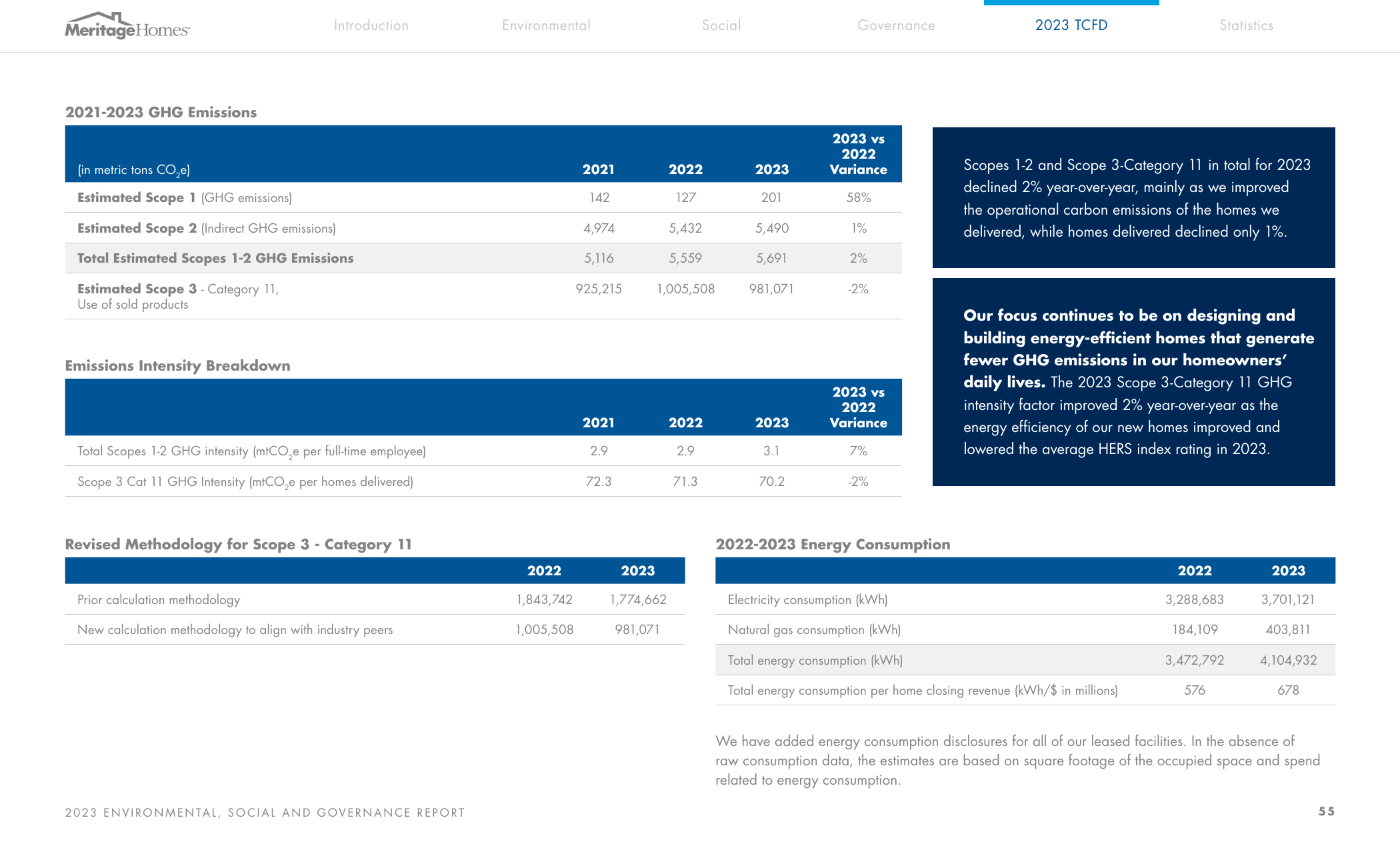This screenshot has width=1400, height=850.
Task: Click the Scope 2 2023 value 5,490
Action: 771,228
